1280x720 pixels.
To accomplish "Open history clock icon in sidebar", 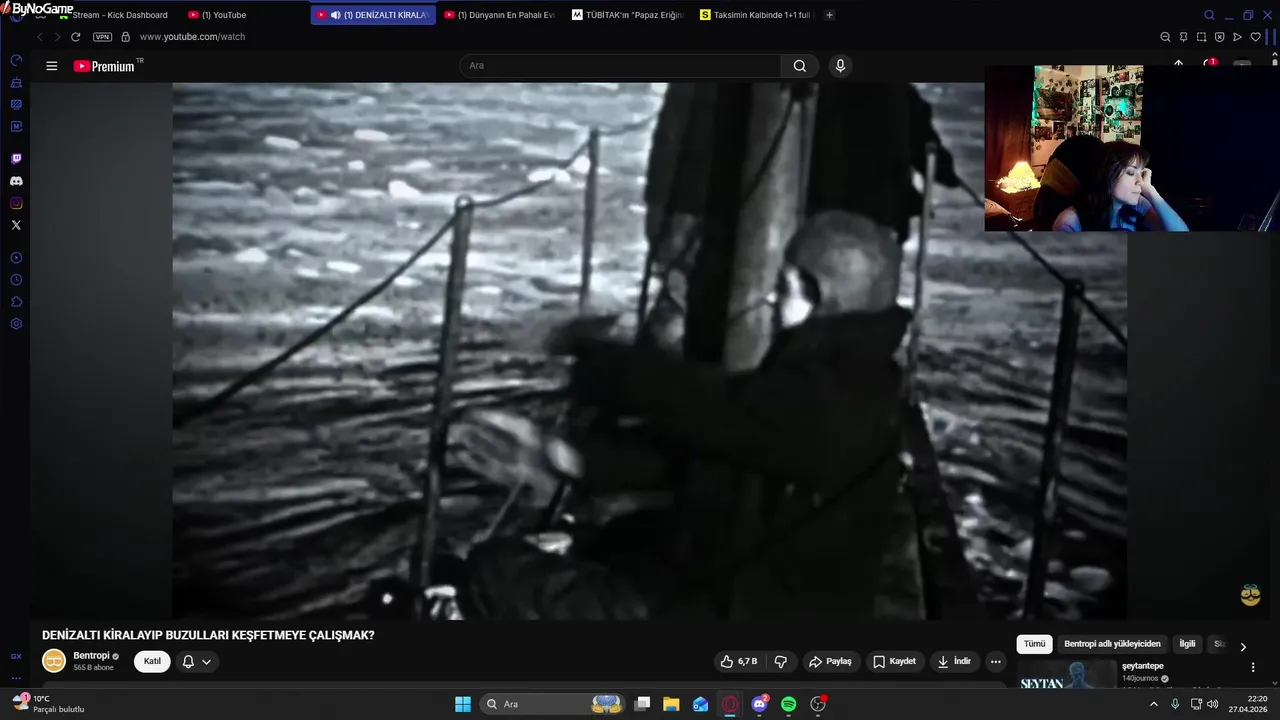I will coord(16,280).
